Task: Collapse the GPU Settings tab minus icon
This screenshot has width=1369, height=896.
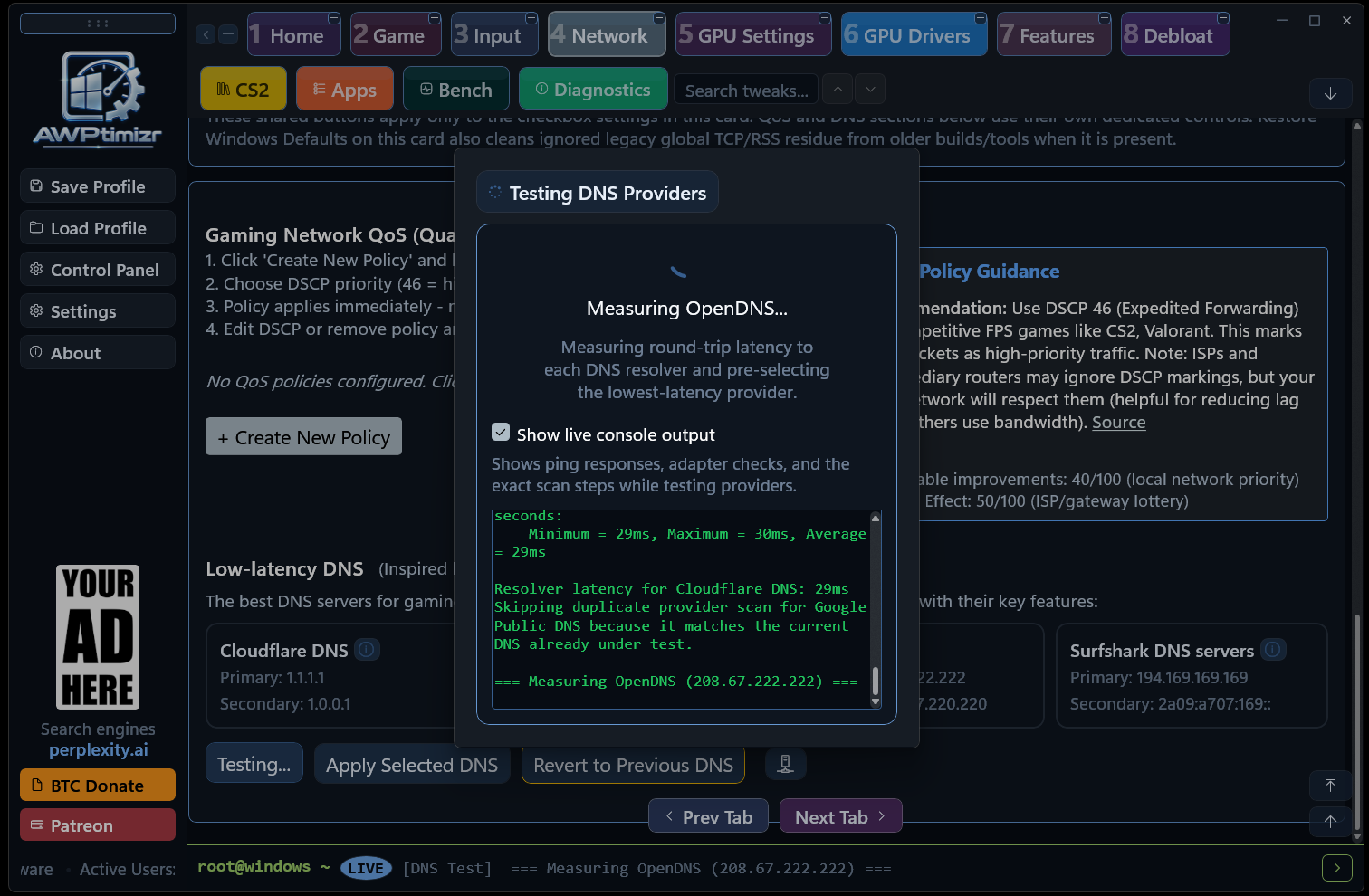Action: tap(824, 18)
